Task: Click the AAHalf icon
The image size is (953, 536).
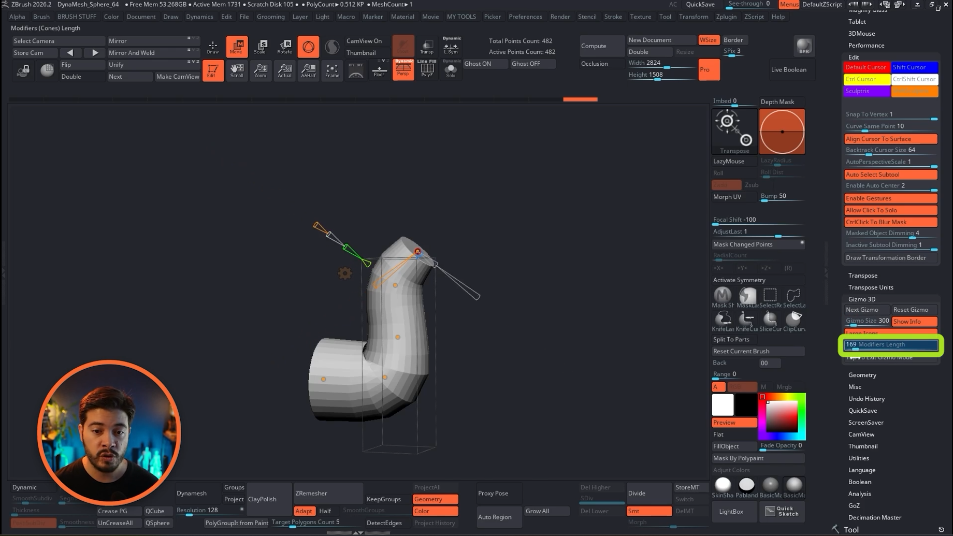Action: point(308,70)
